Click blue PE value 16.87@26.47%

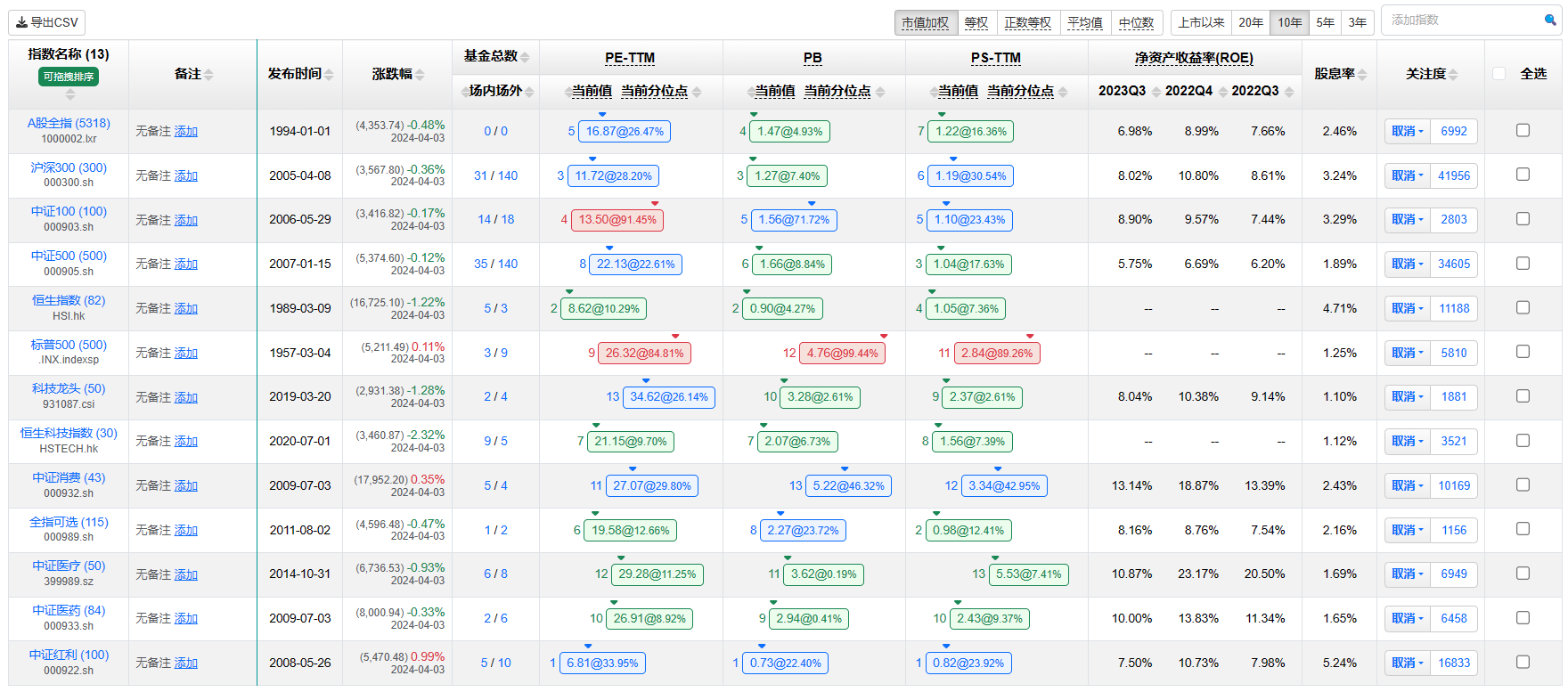coord(625,131)
